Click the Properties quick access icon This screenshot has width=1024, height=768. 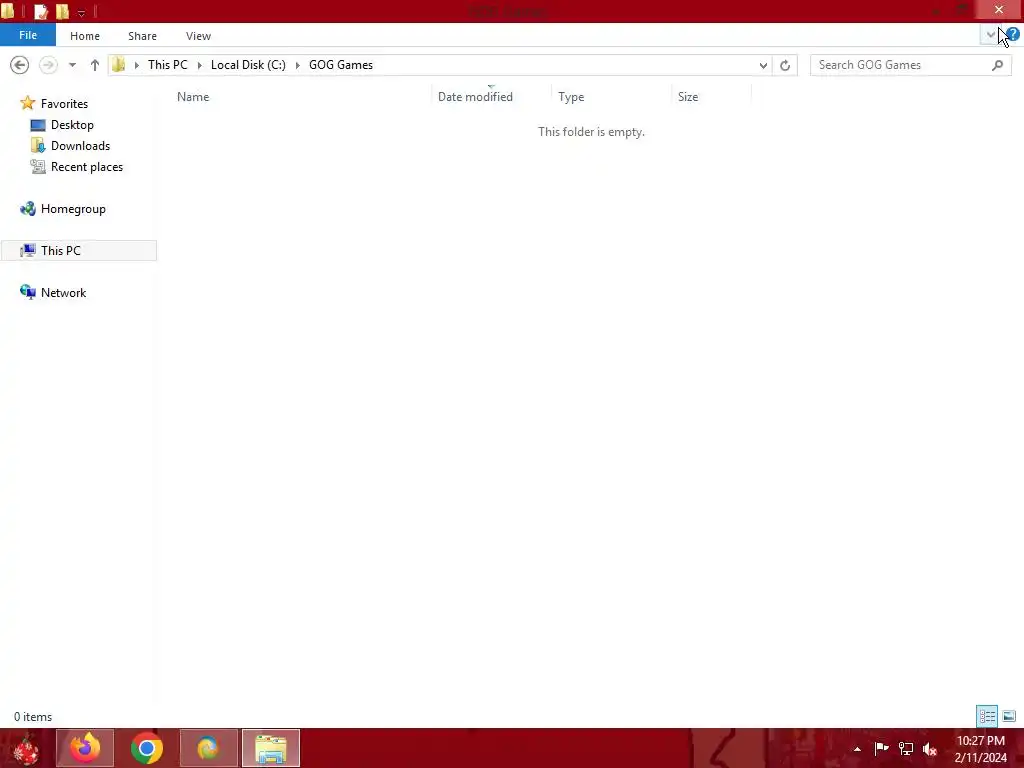(x=41, y=11)
